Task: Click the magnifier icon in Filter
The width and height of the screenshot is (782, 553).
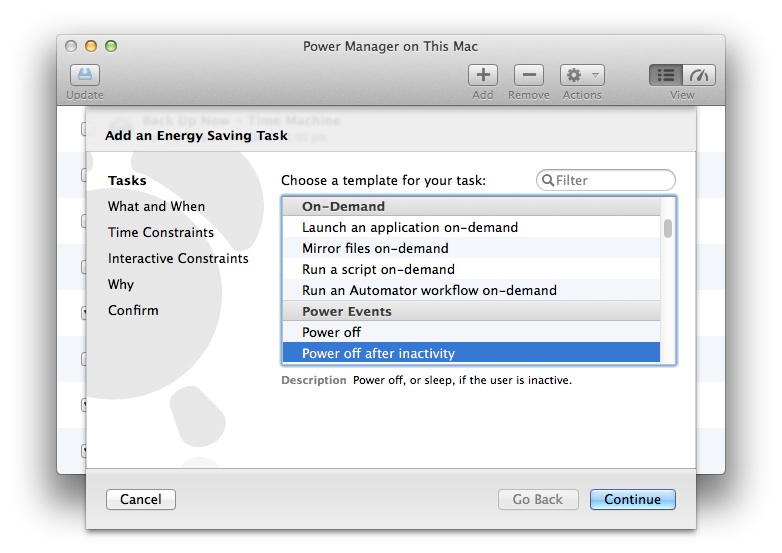Action: coord(548,180)
